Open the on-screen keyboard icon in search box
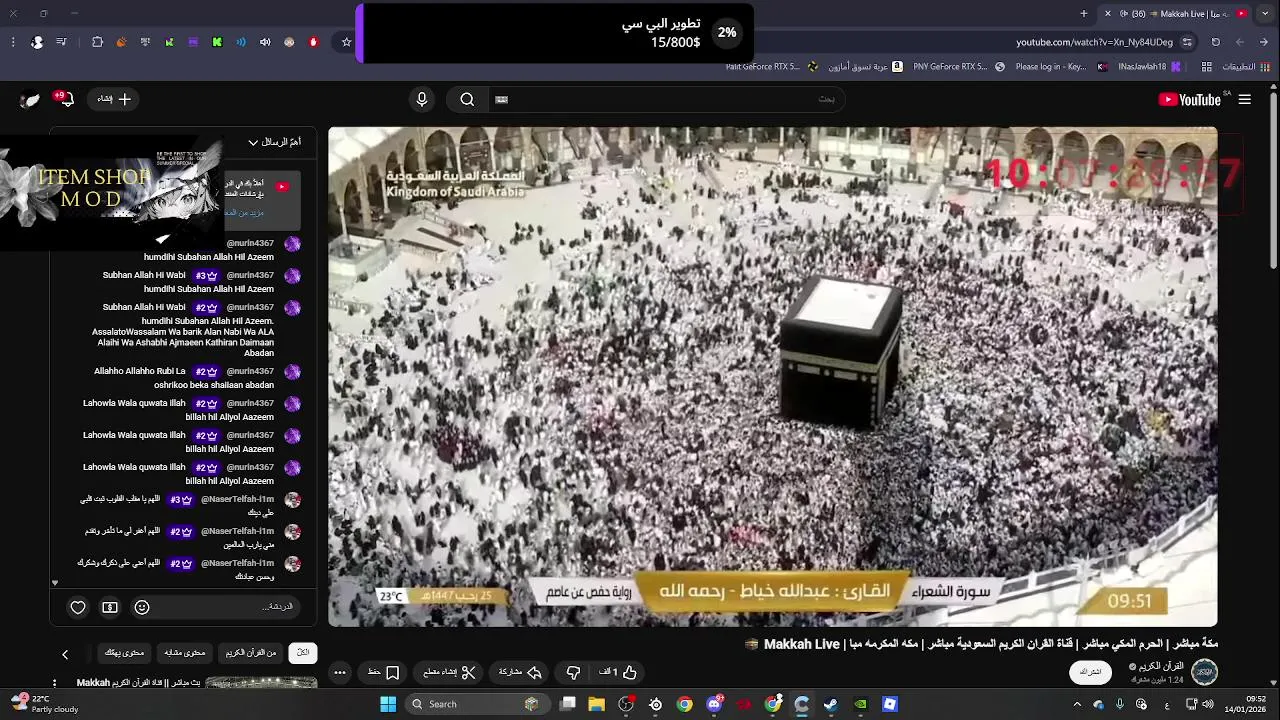Image resolution: width=1280 pixels, height=720 pixels. click(x=501, y=99)
